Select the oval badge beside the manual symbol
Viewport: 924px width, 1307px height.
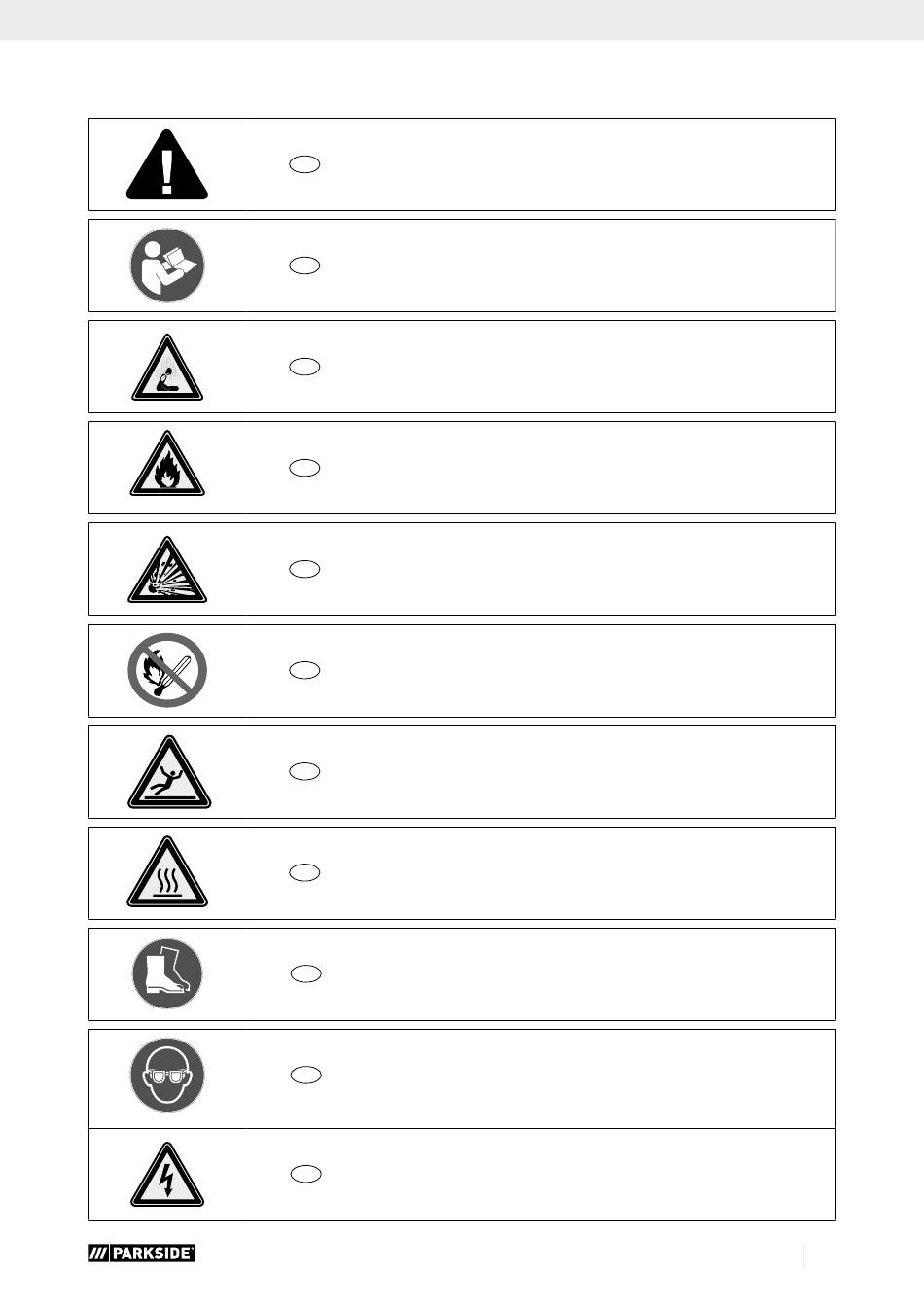304,265
